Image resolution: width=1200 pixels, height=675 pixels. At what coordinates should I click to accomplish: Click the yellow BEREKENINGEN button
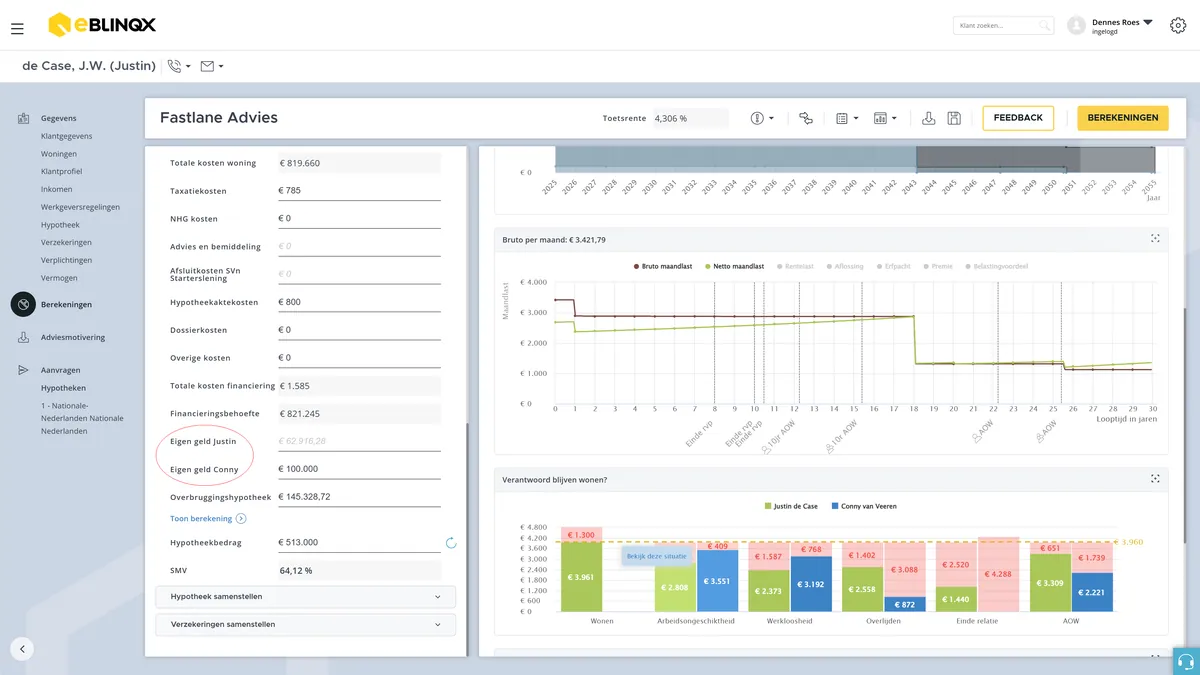click(1123, 118)
